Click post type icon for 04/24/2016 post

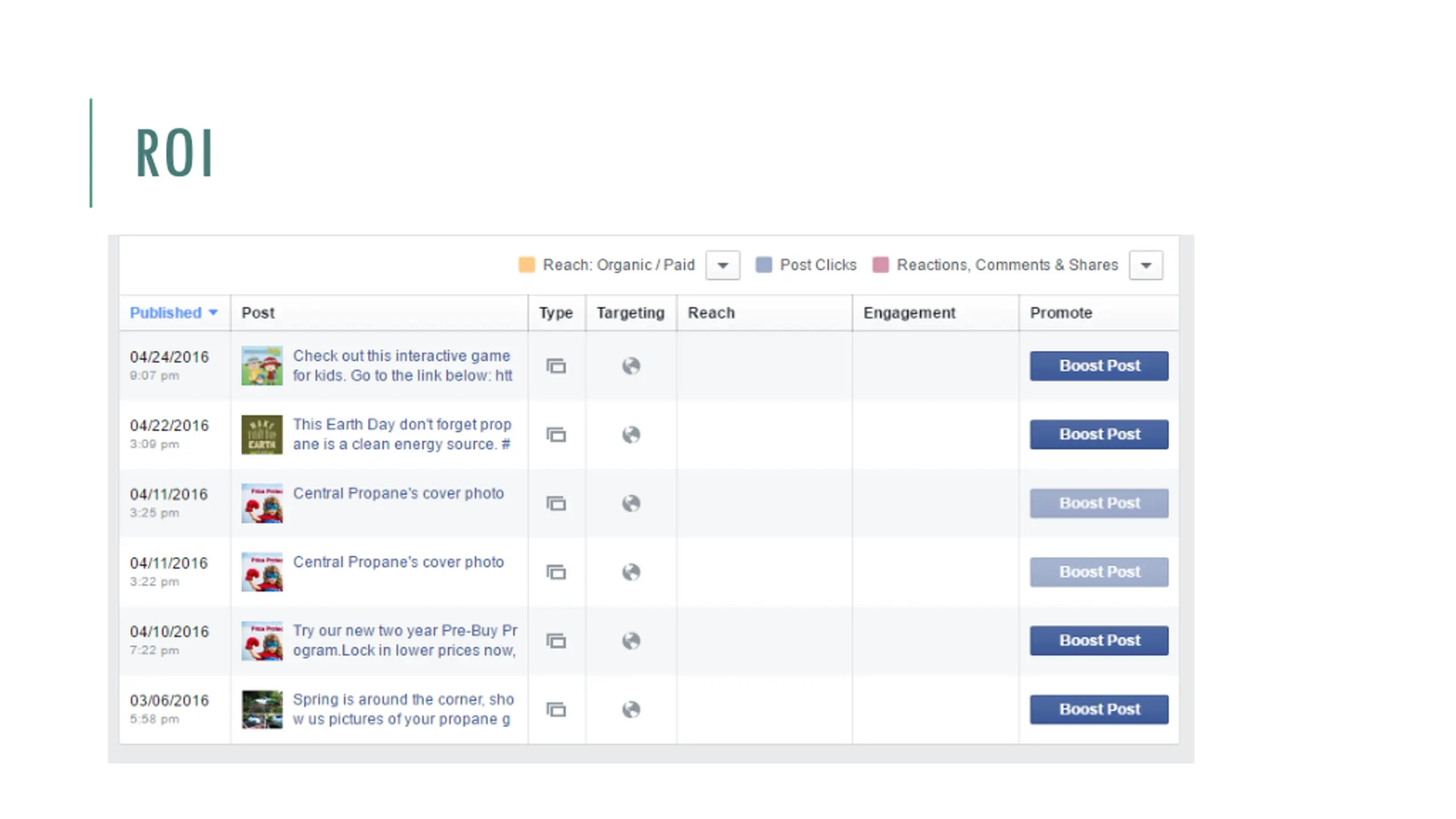click(x=556, y=366)
